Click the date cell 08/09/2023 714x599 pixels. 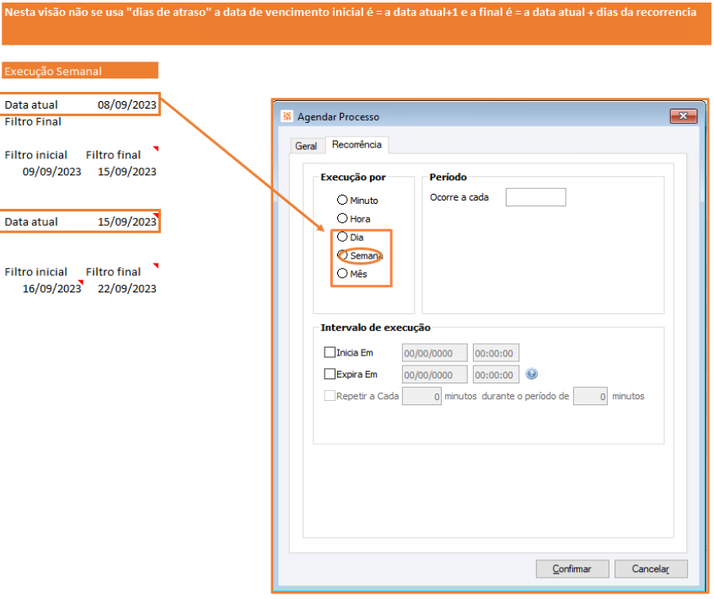pos(127,105)
